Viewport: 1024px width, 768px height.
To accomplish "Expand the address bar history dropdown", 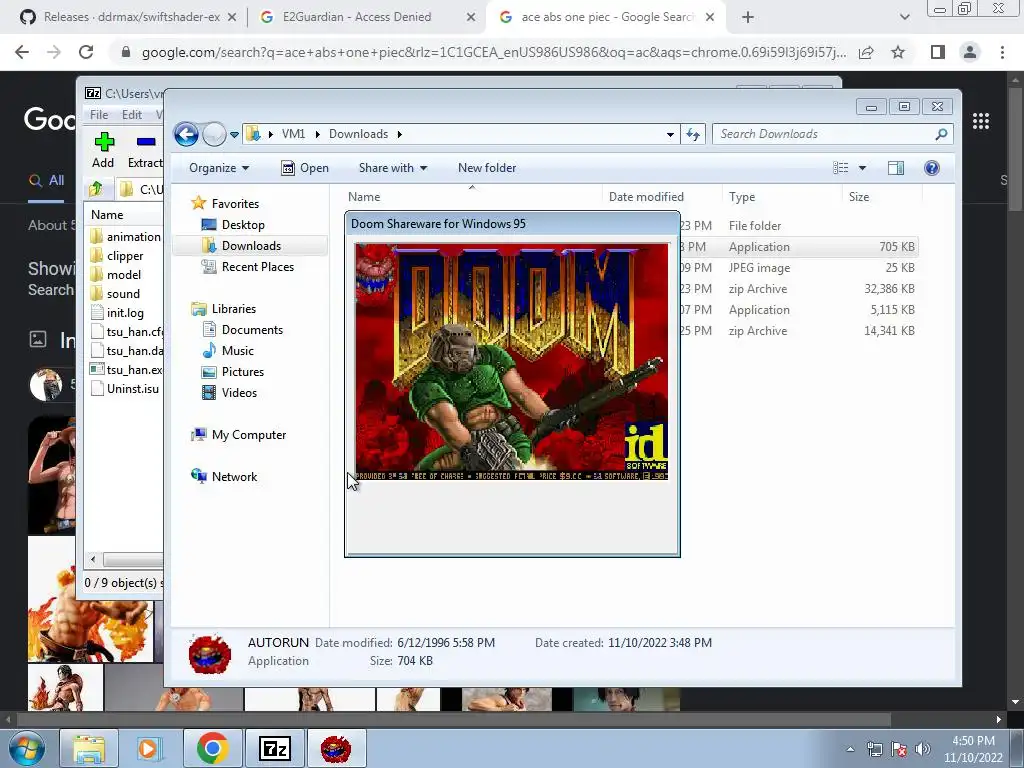I will tap(670, 135).
